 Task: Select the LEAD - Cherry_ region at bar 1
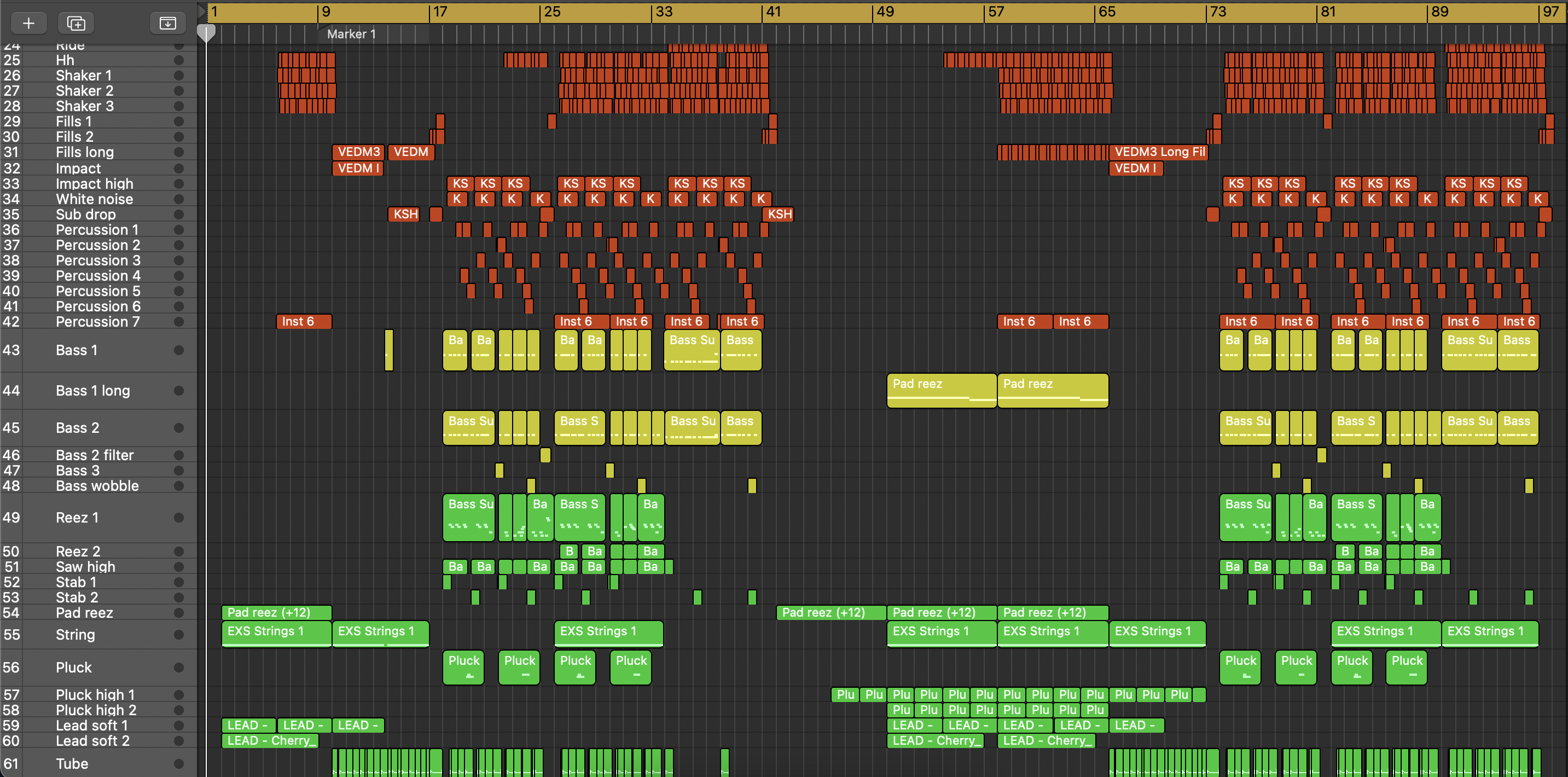[270, 740]
